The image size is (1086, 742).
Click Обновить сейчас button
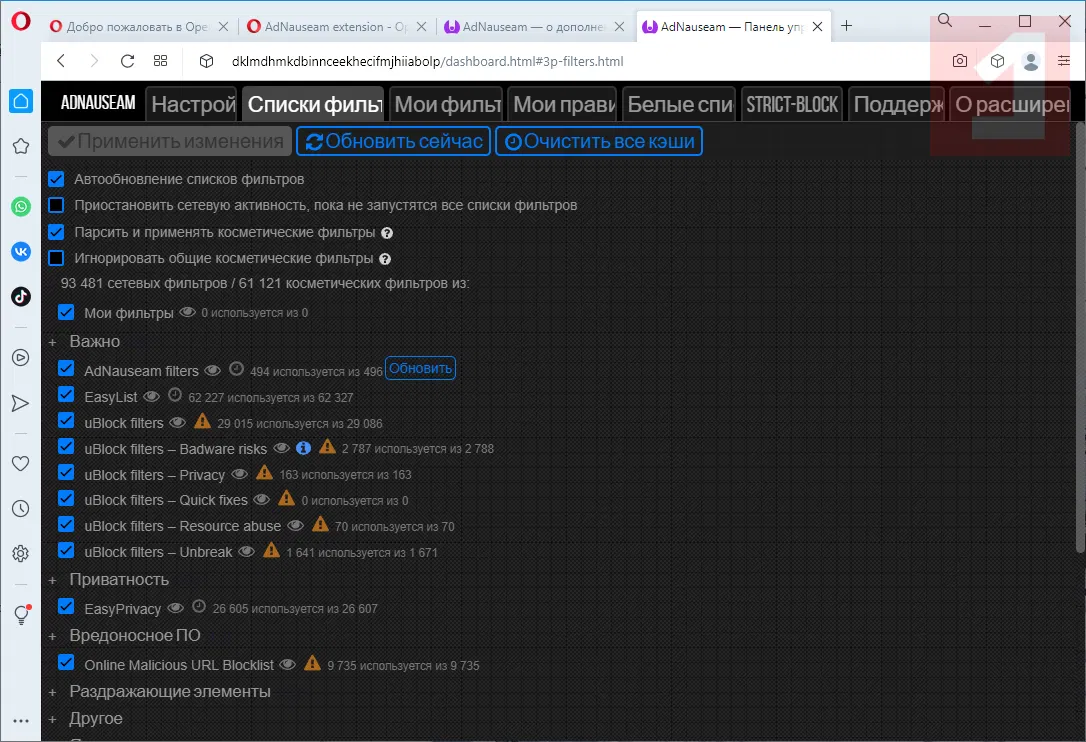pyautogui.click(x=394, y=141)
